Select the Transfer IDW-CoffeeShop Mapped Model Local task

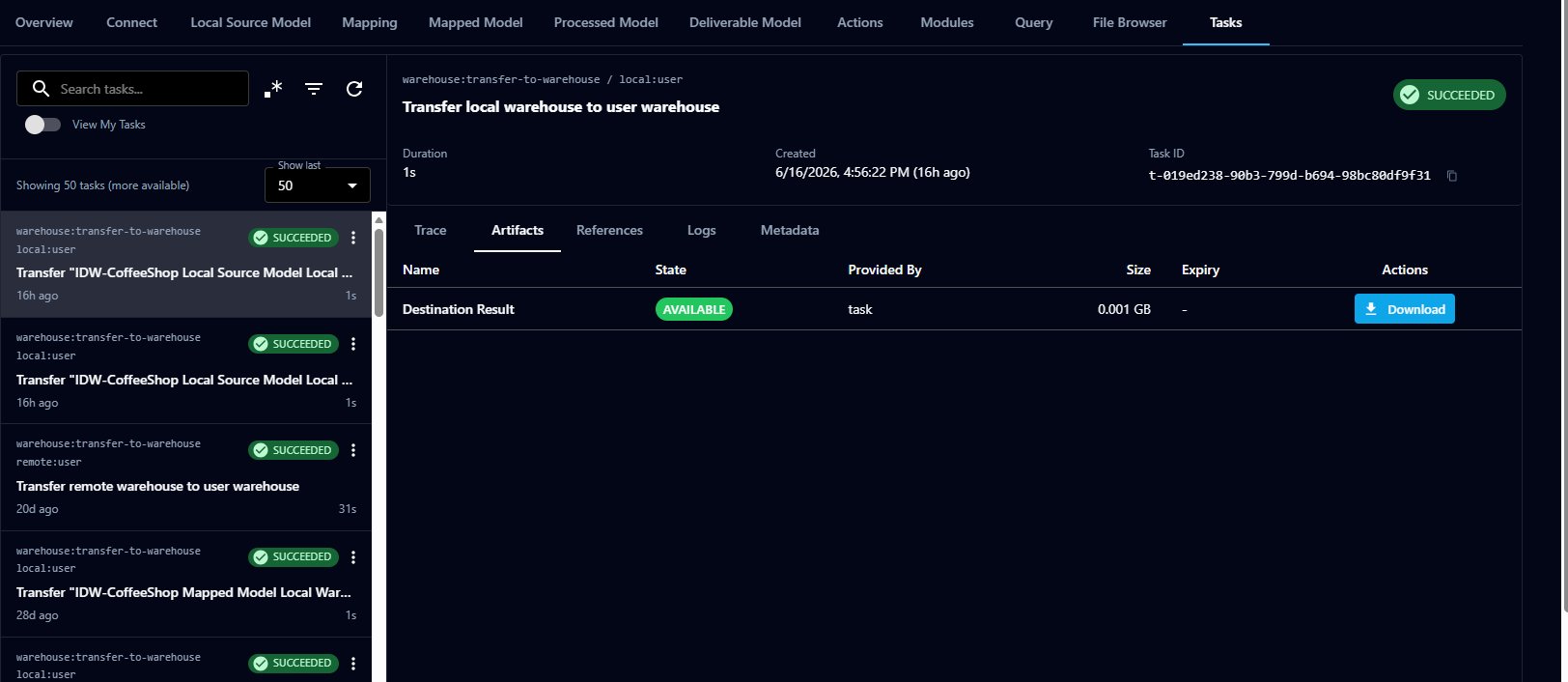point(186,583)
